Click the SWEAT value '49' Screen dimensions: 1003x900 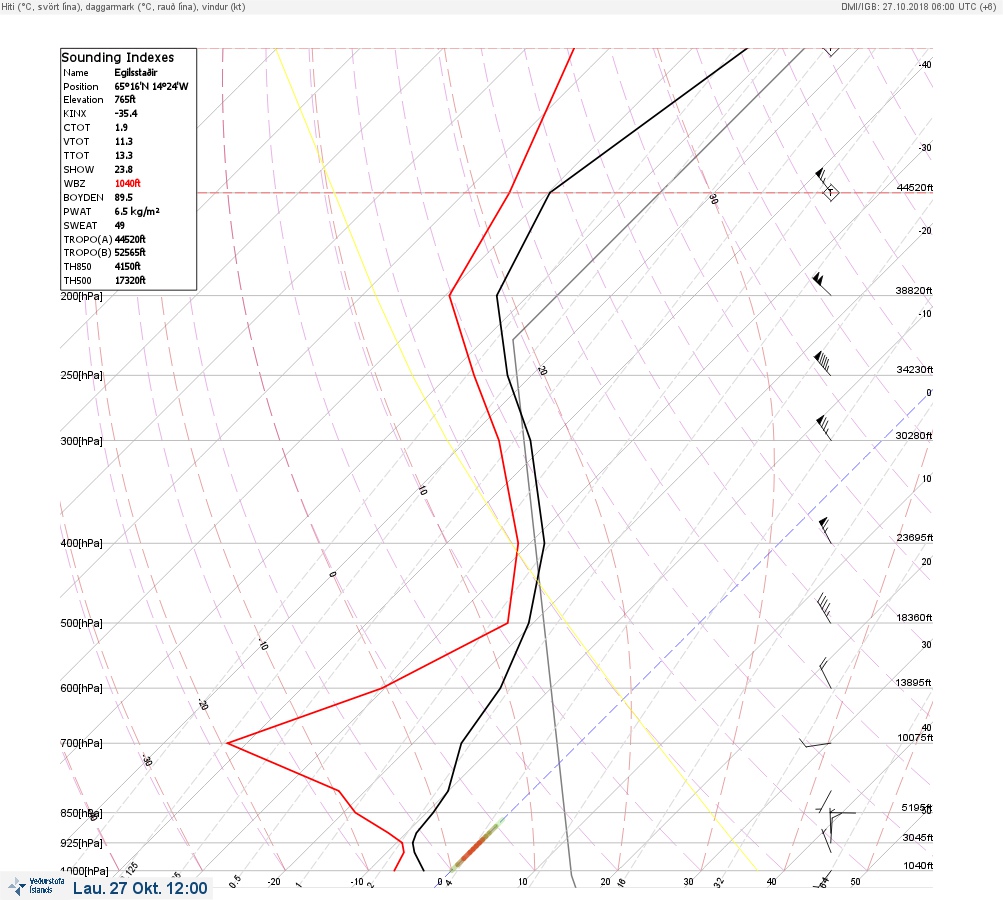click(x=120, y=225)
